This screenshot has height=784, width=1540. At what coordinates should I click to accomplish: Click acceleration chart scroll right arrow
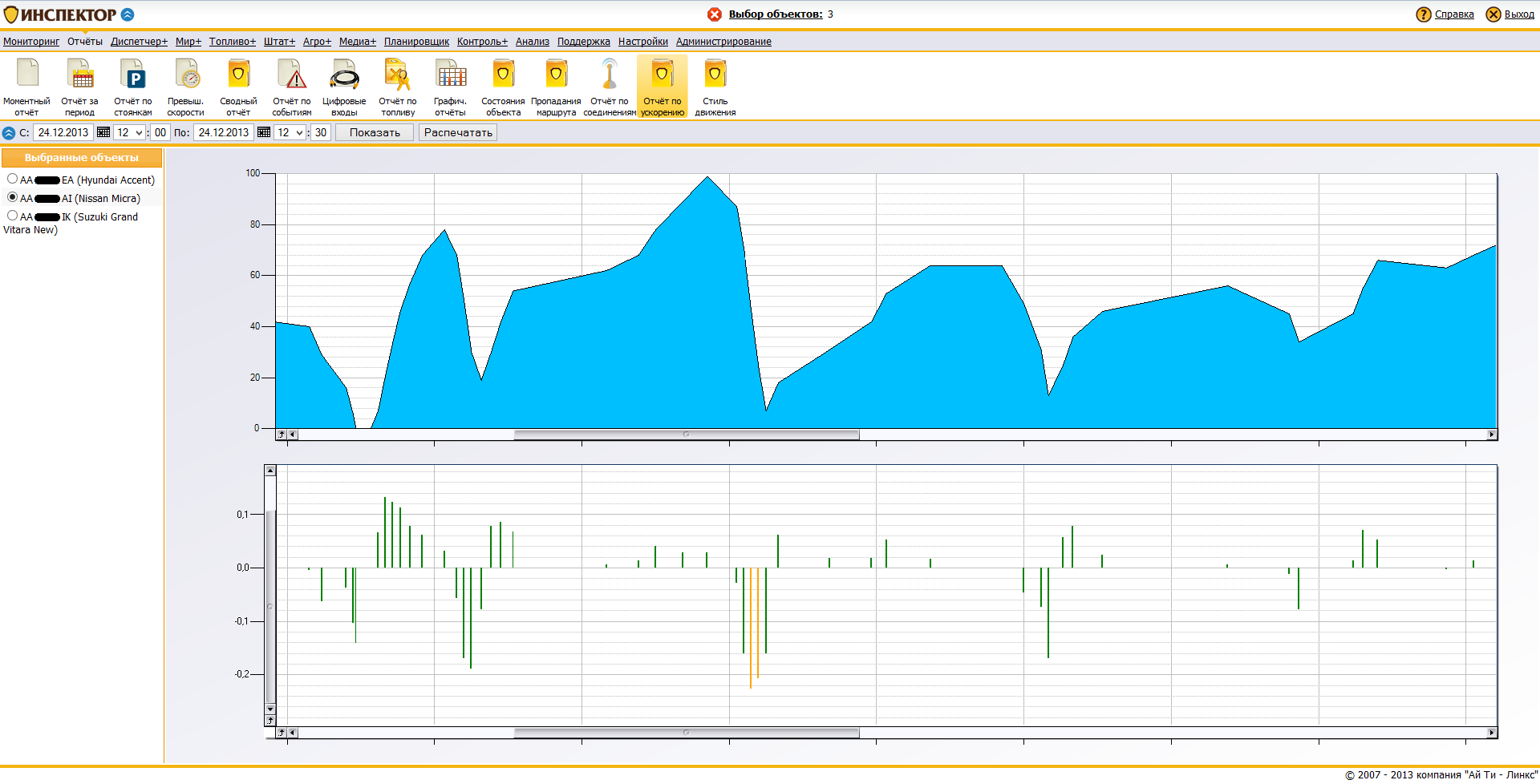point(1492,733)
